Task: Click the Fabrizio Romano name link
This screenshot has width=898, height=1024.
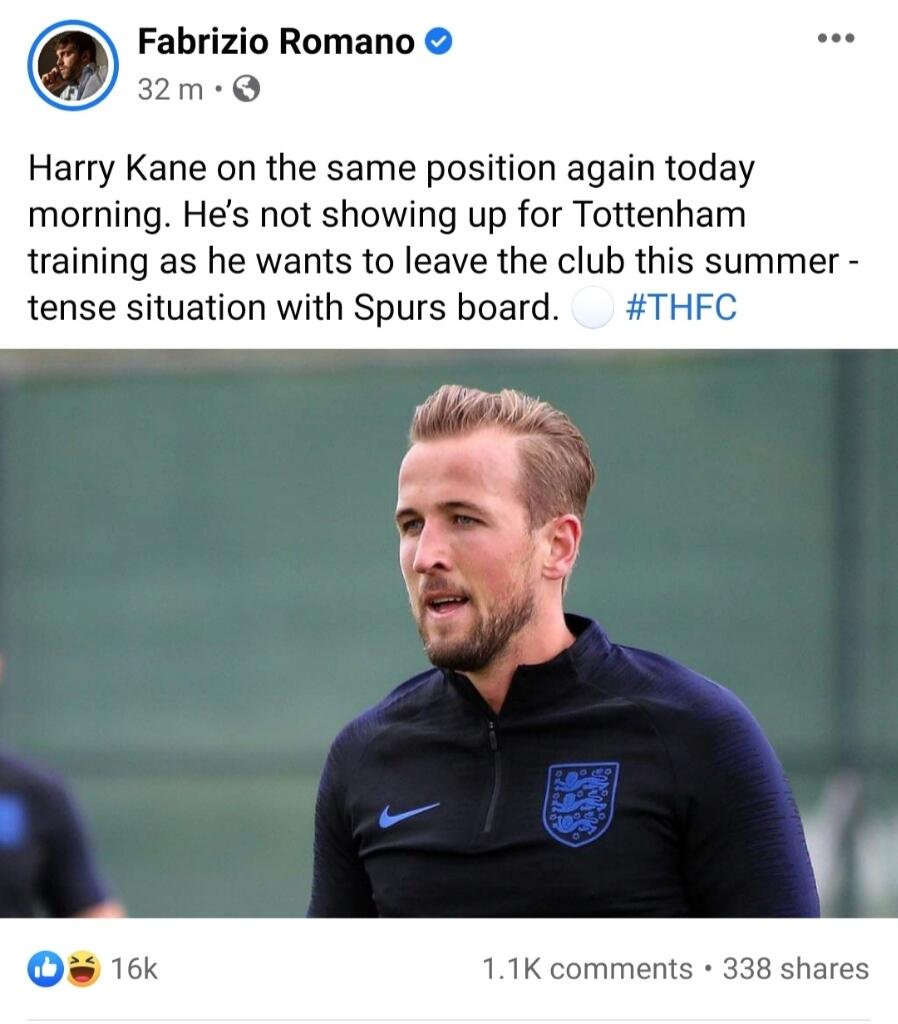Action: pyautogui.click(x=275, y=42)
